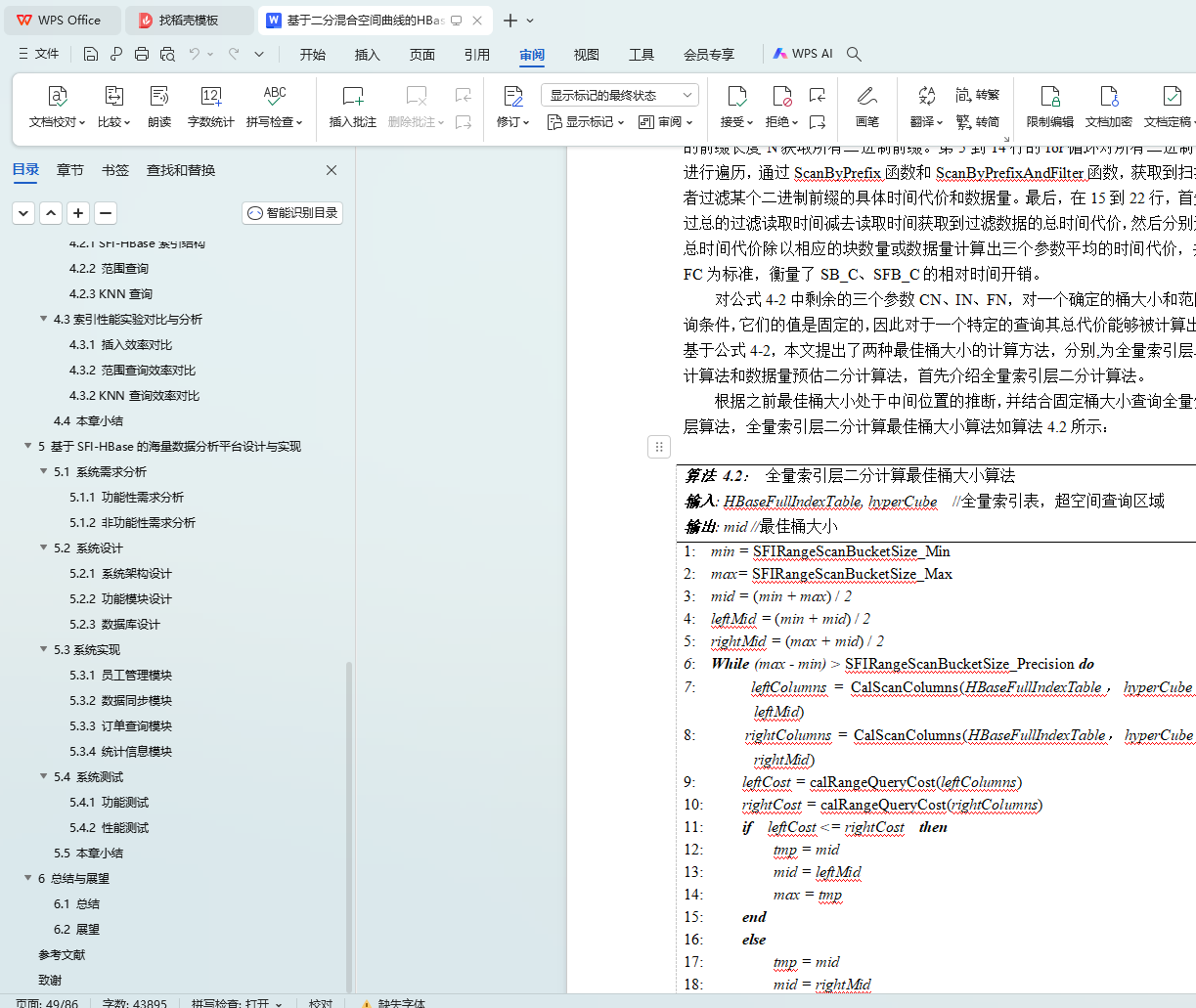Image resolution: width=1196 pixels, height=1008 pixels.
Task: Collapse the 6 总结与展望 node
Action: [x=28, y=878]
